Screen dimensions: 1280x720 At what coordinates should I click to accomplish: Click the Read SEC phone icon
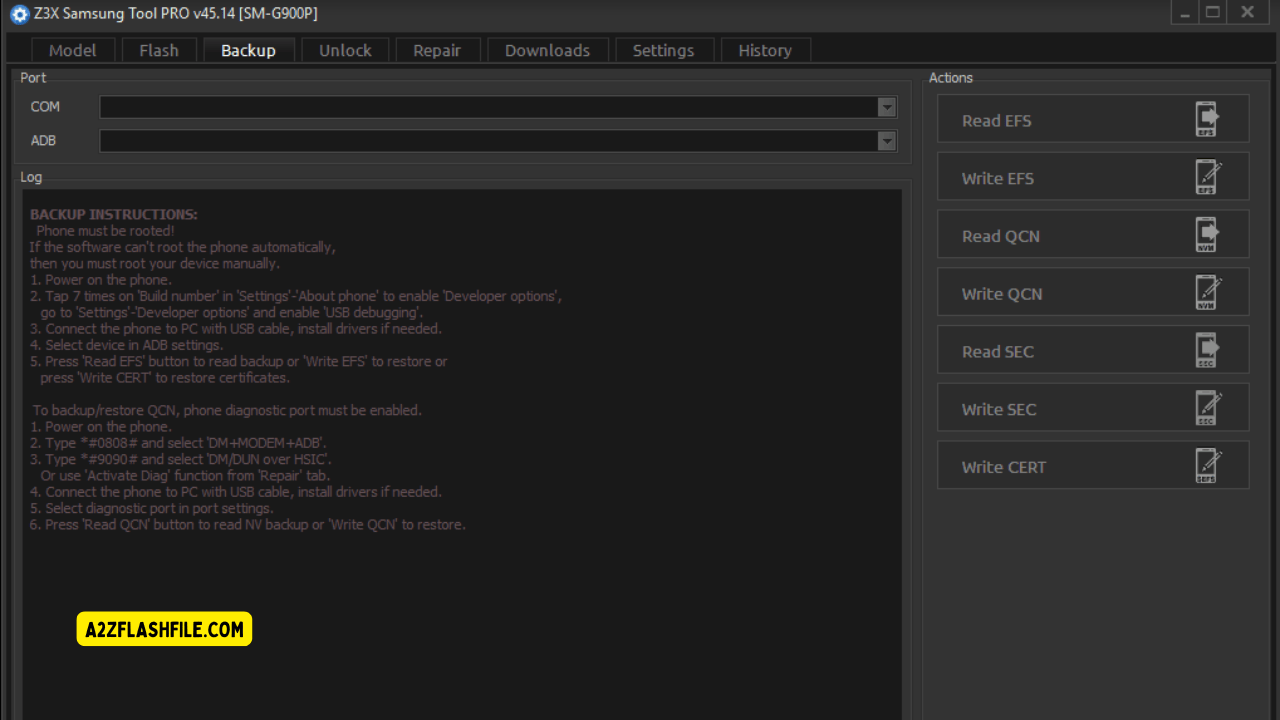coord(1207,350)
